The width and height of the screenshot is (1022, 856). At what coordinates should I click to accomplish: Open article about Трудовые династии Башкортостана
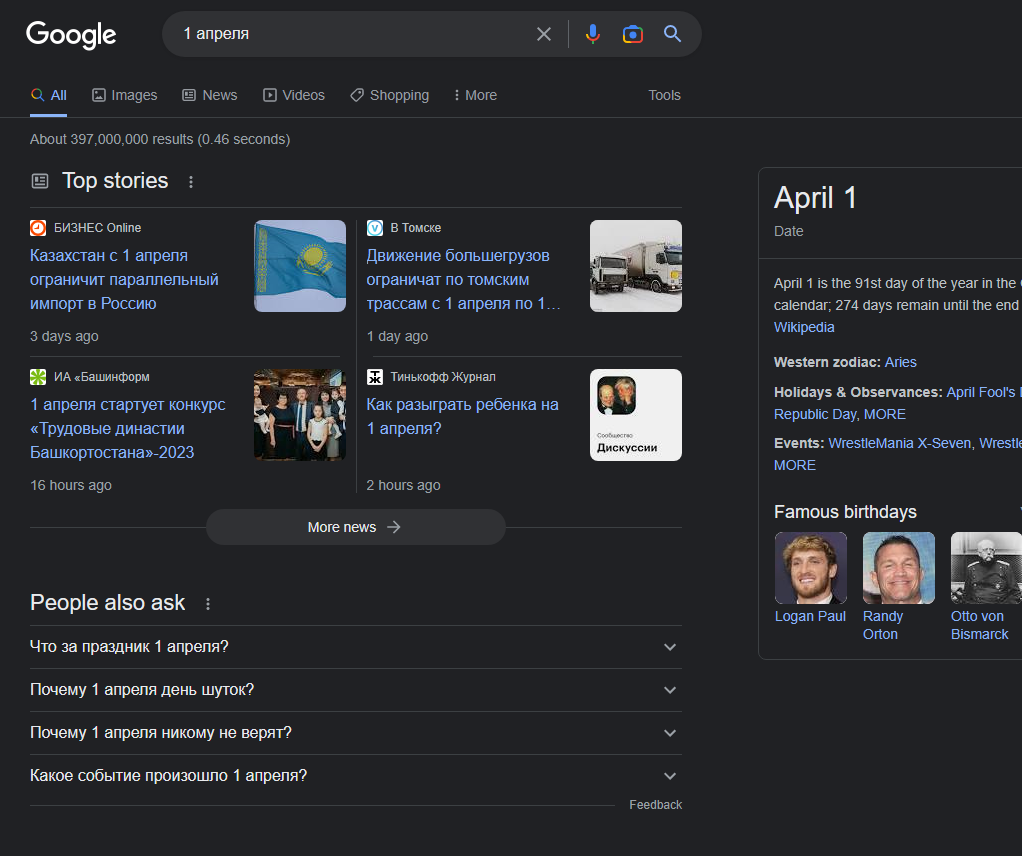128,428
